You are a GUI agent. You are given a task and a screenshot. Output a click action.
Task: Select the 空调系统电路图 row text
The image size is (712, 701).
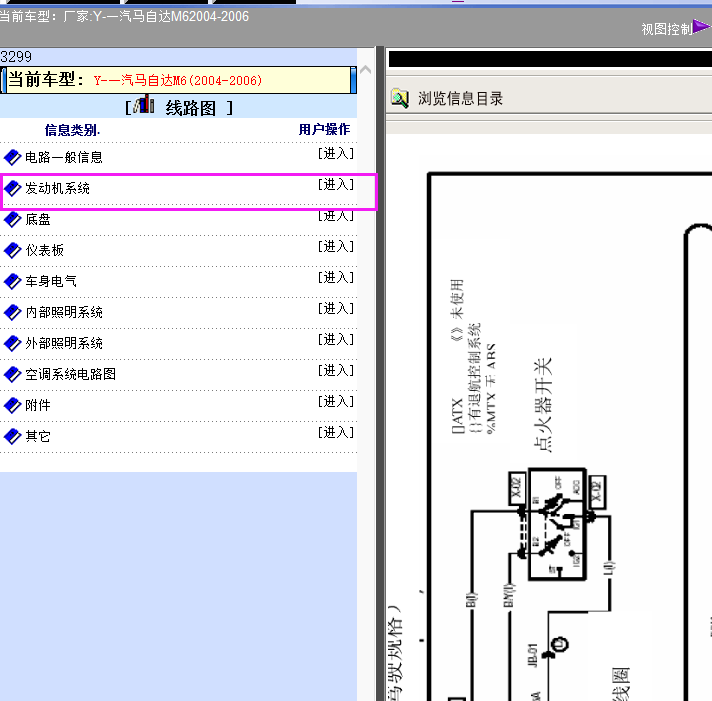(70, 375)
